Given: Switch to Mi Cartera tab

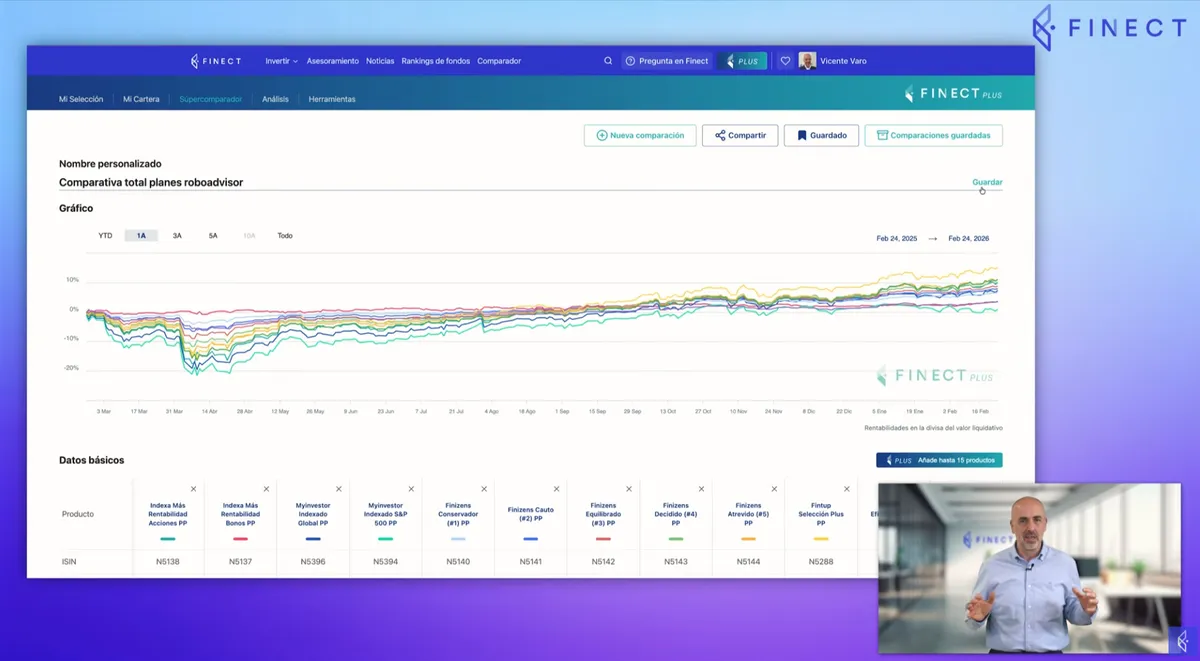Looking at the screenshot, I should coord(141,99).
